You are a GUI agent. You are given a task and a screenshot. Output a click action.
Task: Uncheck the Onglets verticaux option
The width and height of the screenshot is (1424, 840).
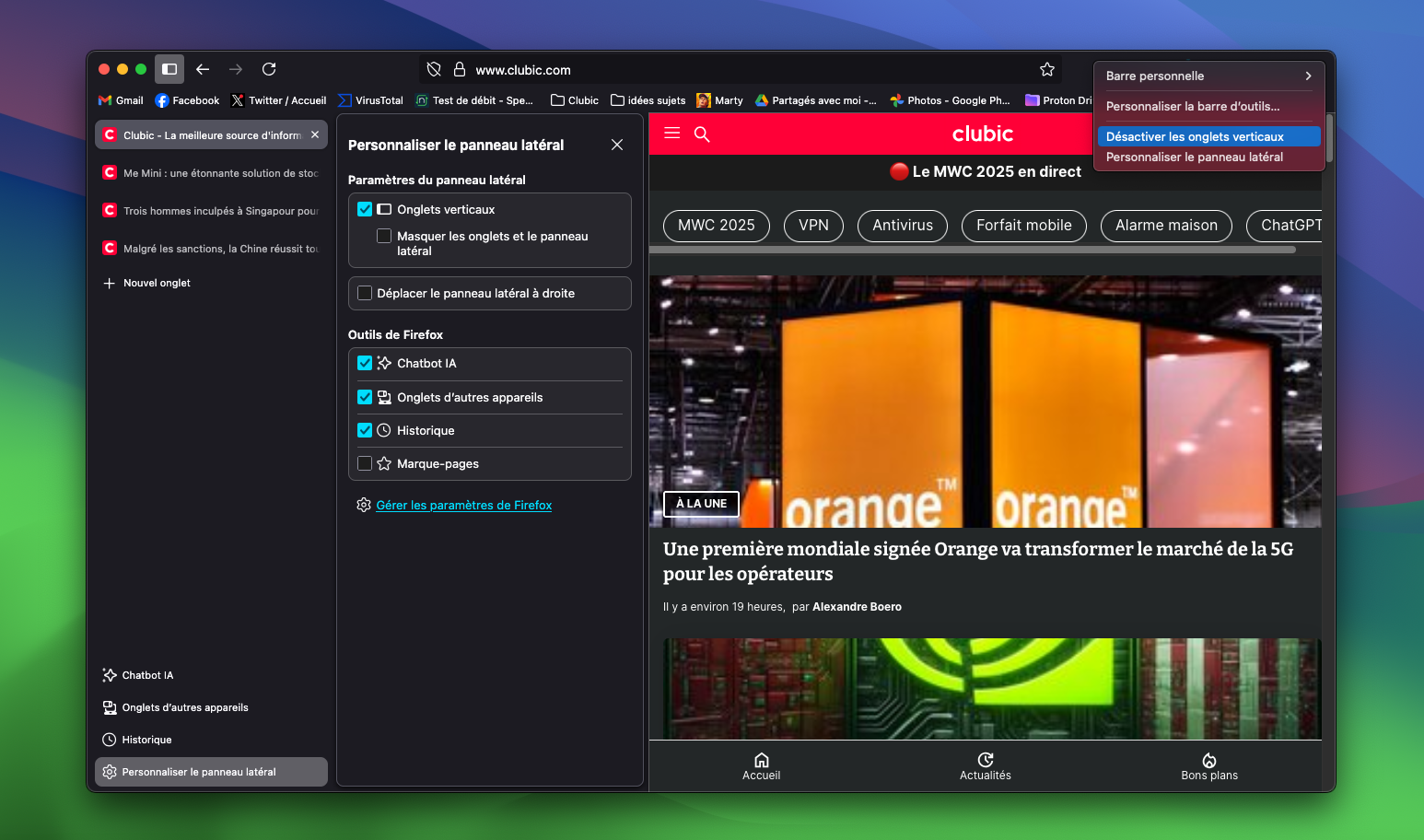[365, 209]
